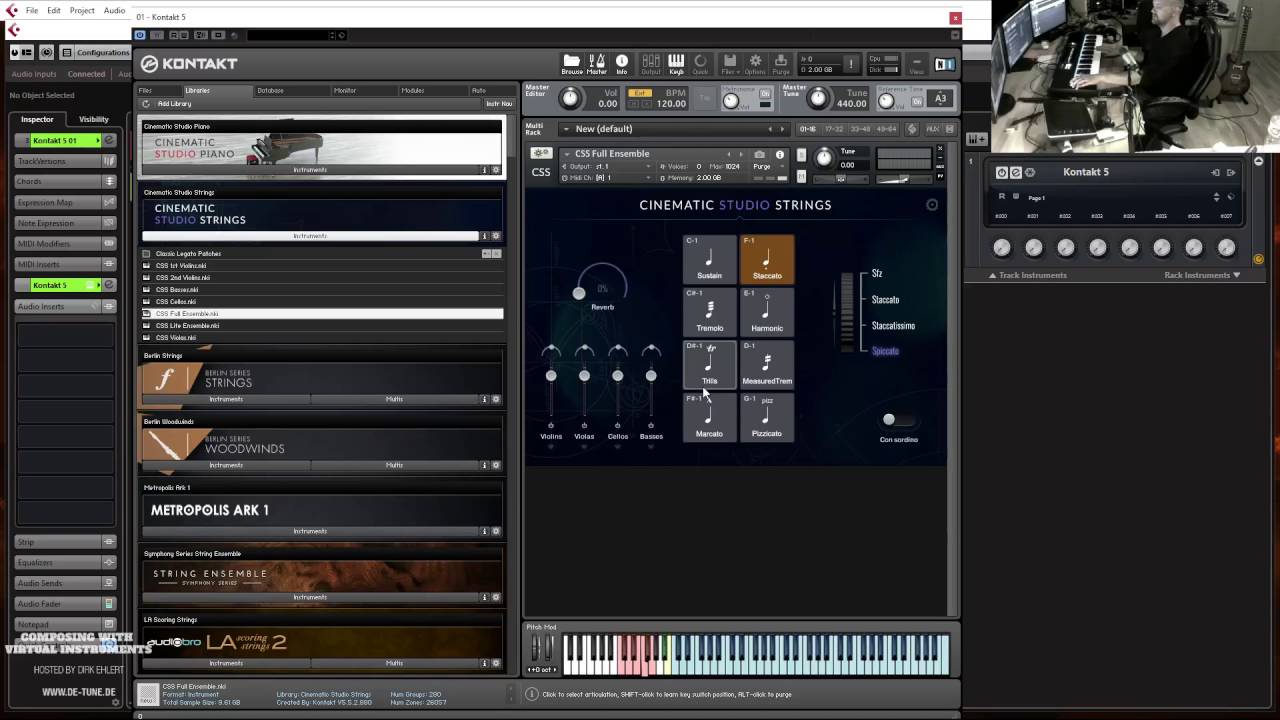Open the Files save menu

pos(730,64)
